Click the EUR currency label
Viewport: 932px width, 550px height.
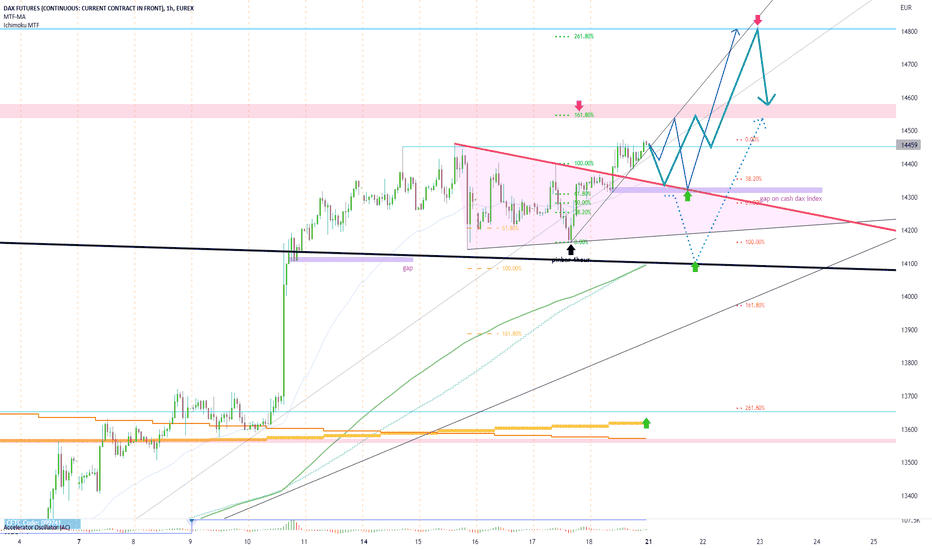click(x=906, y=8)
